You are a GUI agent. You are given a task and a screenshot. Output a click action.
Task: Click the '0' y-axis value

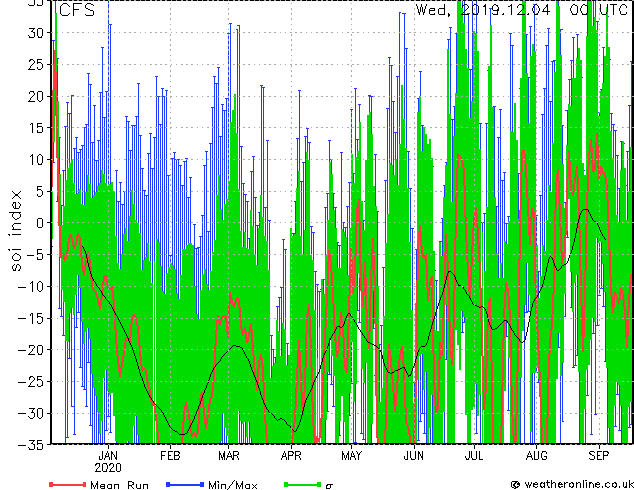point(40,223)
